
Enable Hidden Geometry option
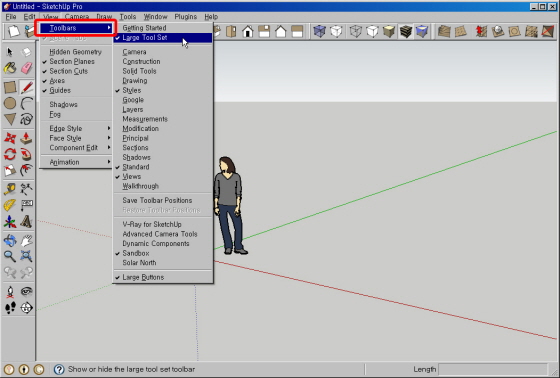[76, 52]
